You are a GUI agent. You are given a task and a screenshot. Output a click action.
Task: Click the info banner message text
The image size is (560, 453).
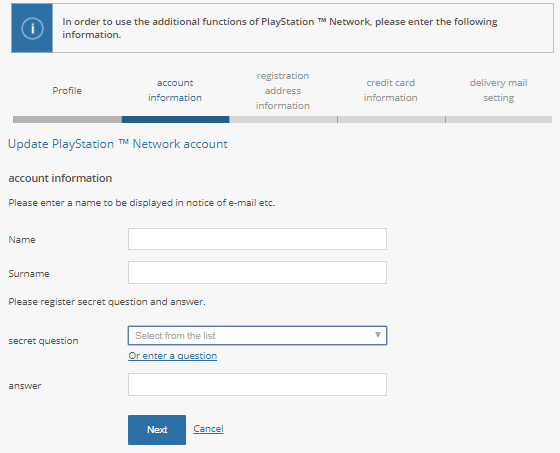click(280, 28)
